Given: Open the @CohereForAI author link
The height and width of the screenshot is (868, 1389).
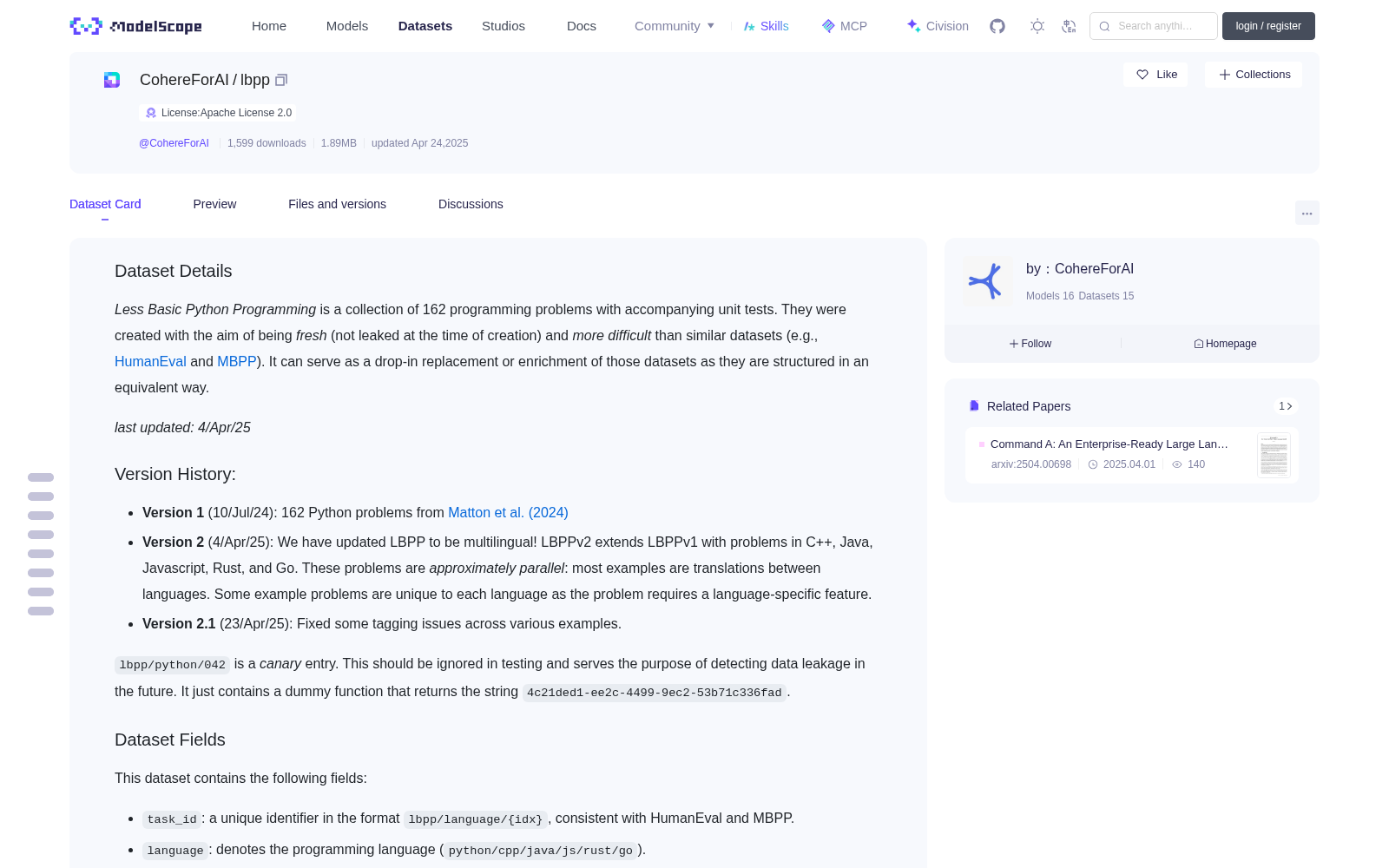Looking at the screenshot, I should [174, 143].
